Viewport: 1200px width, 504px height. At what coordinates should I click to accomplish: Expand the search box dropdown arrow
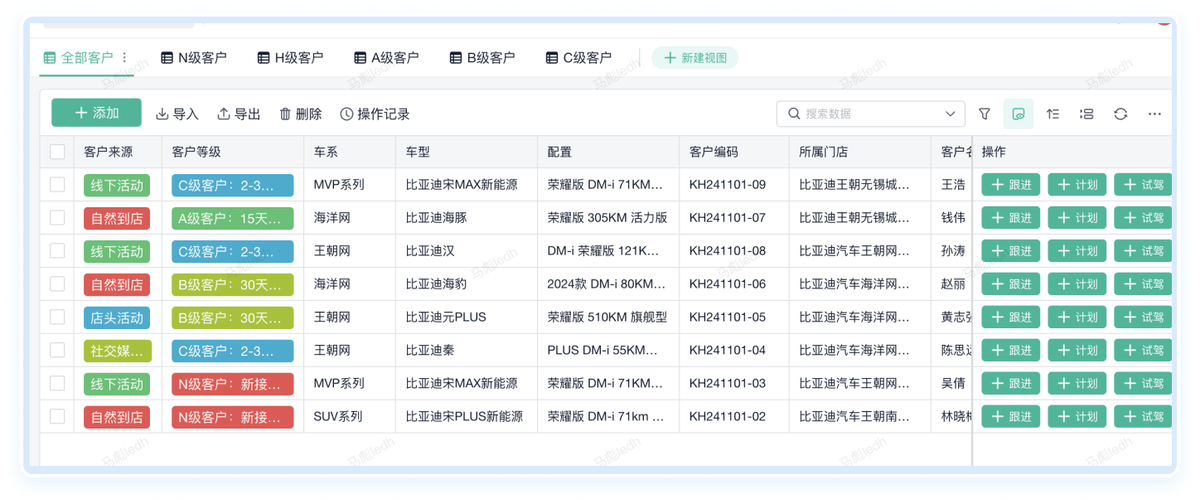(x=950, y=114)
